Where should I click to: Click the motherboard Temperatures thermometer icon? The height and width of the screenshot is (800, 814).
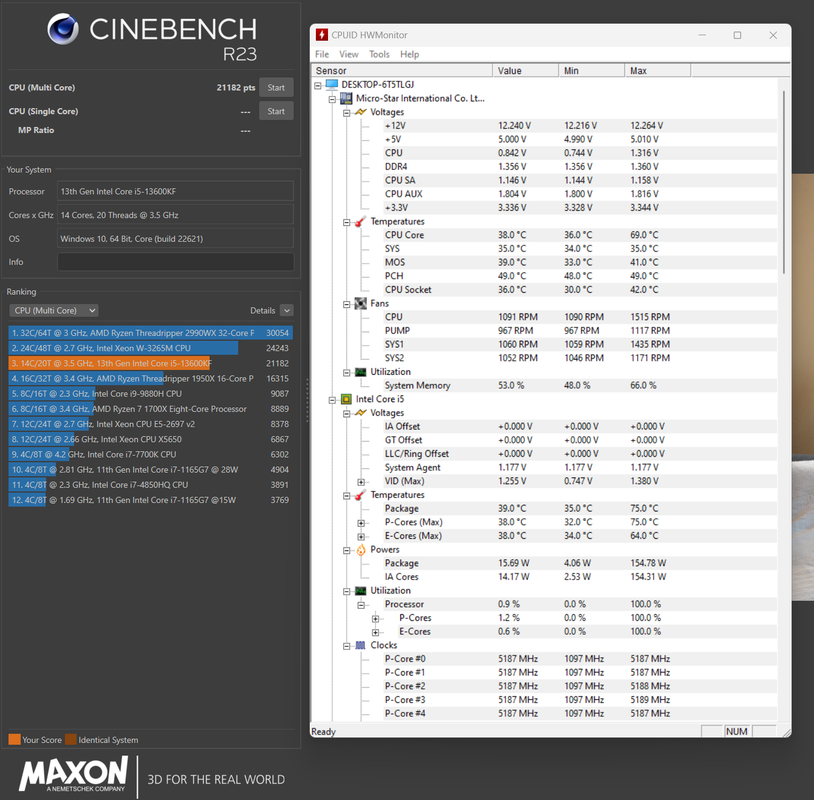coord(360,222)
